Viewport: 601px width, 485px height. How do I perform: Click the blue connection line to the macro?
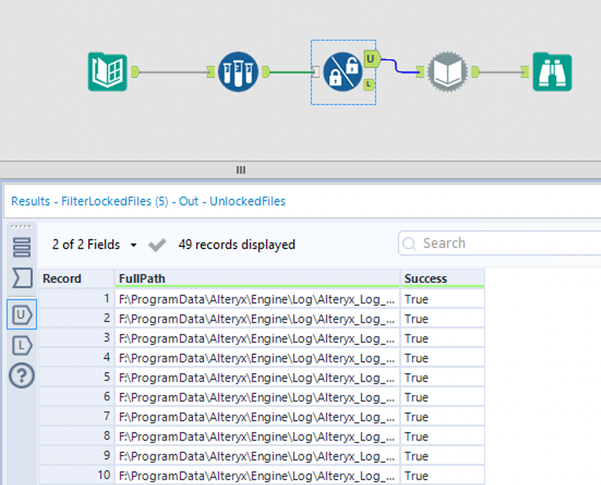[397, 66]
